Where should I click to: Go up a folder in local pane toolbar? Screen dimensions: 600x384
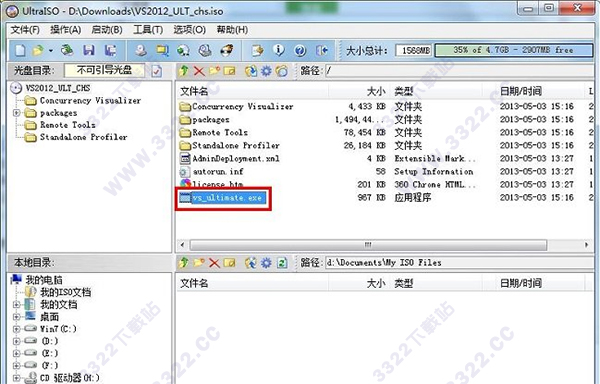click(184, 263)
